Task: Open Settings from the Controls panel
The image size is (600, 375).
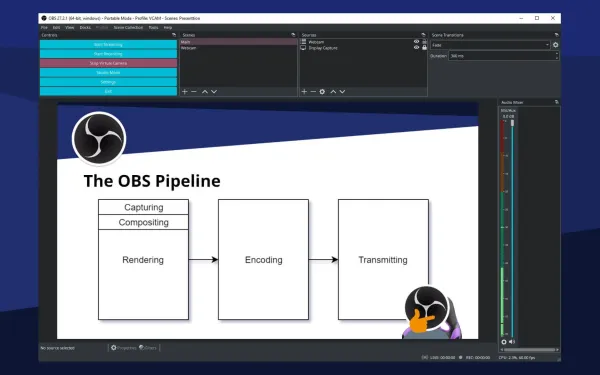Action: [108, 82]
